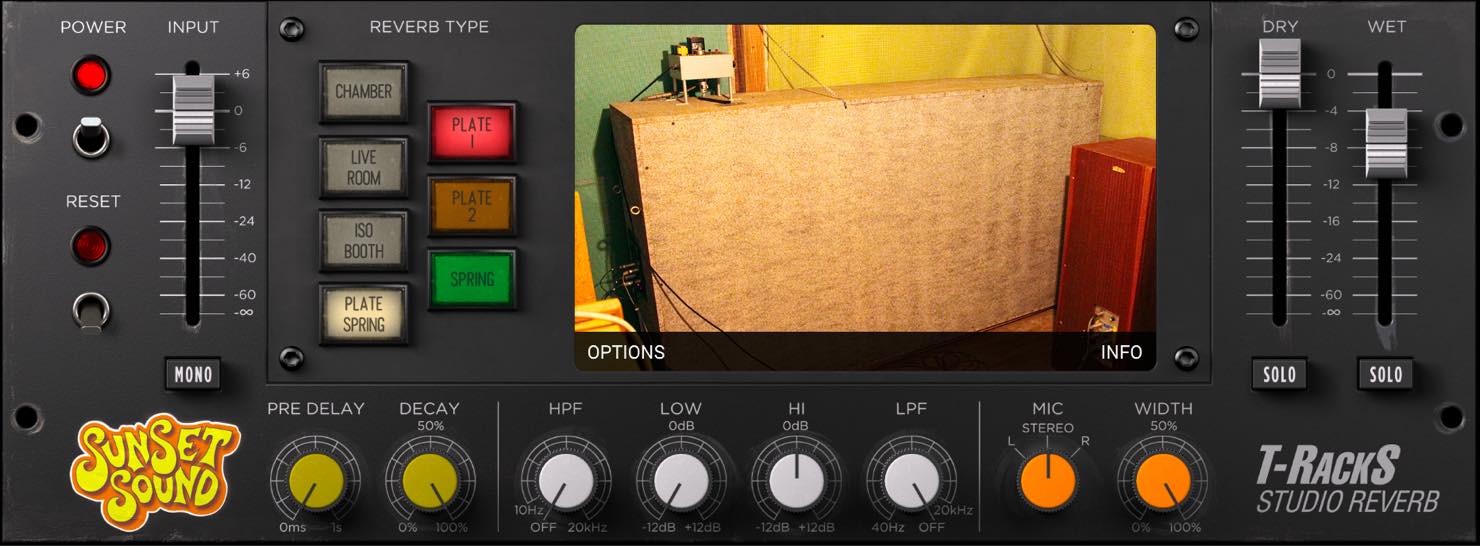The image size is (1480, 546).
Task: Click the yellow Decay knob
Action: pyautogui.click(x=430, y=482)
